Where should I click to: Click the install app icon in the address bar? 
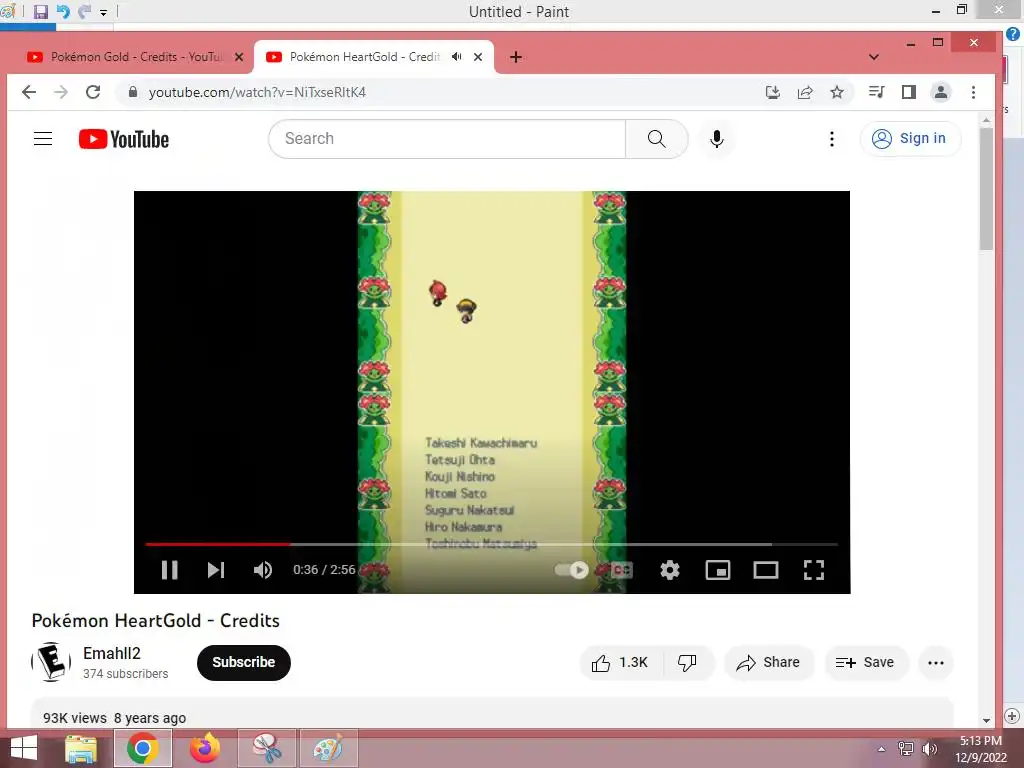click(x=773, y=92)
